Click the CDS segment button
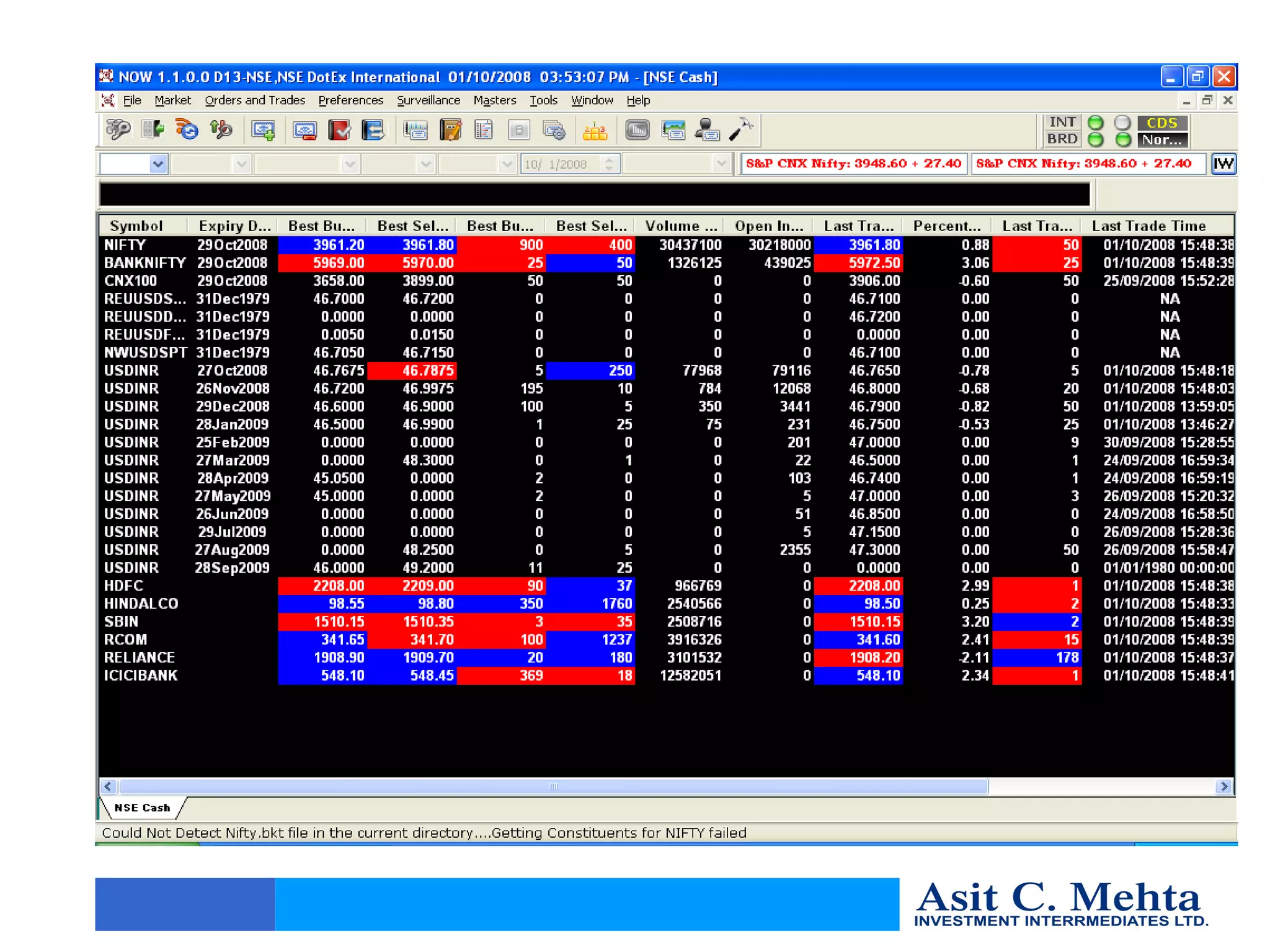 [x=1162, y=123]
